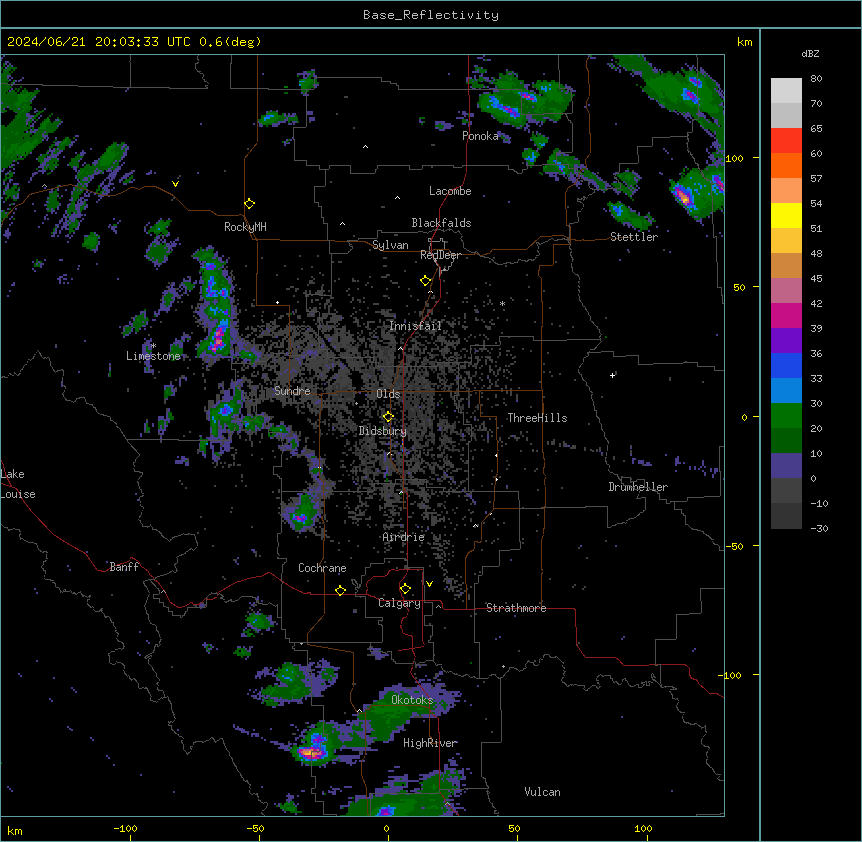
Task: Pick the dark green 10-20 dBZ legend swatch
Action: pos(786,441)
